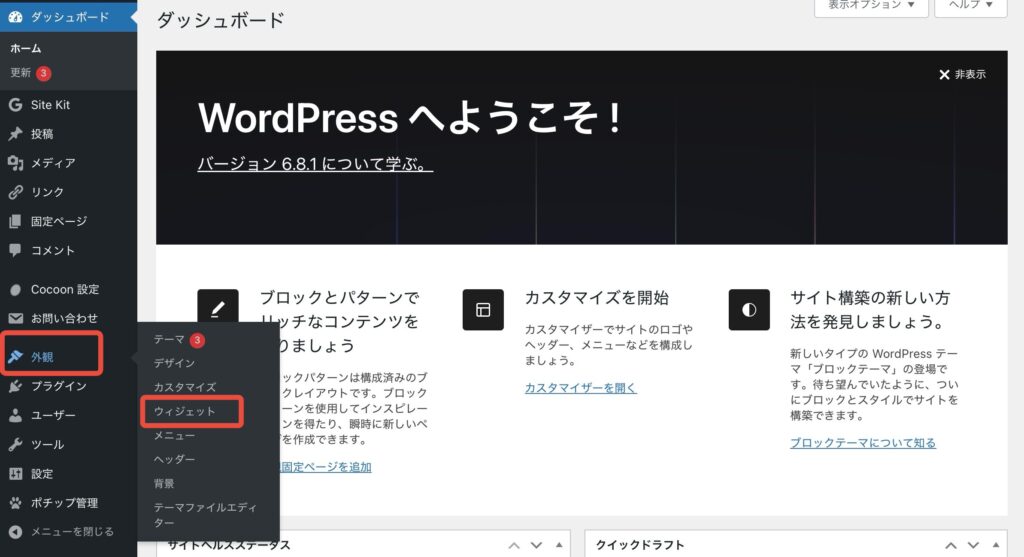Viewport: 1024px width, 557px height.
Task: Click the envelope icon for お問い合わせ
Action: pos(15,318)
